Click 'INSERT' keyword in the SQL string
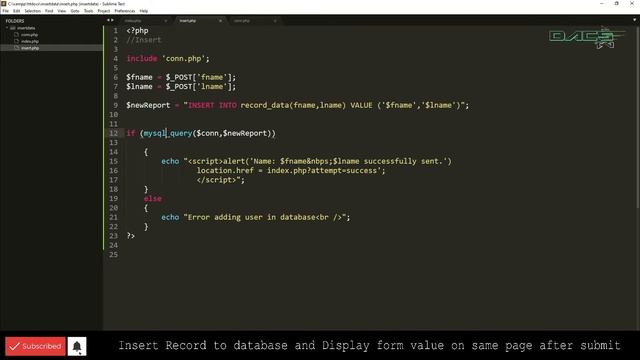 (201, 105)
